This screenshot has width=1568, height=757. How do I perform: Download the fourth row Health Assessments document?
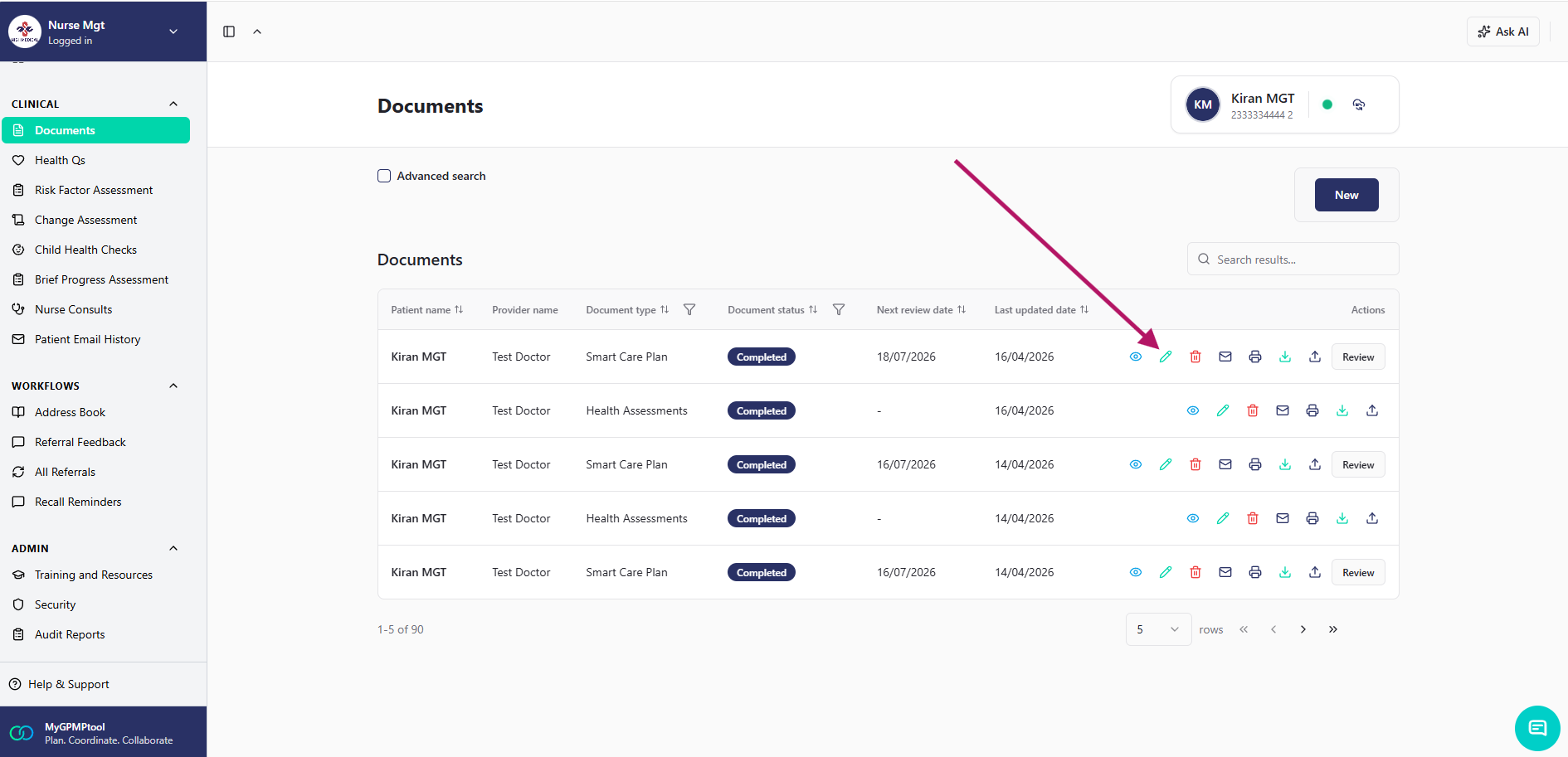(1342, 518)
